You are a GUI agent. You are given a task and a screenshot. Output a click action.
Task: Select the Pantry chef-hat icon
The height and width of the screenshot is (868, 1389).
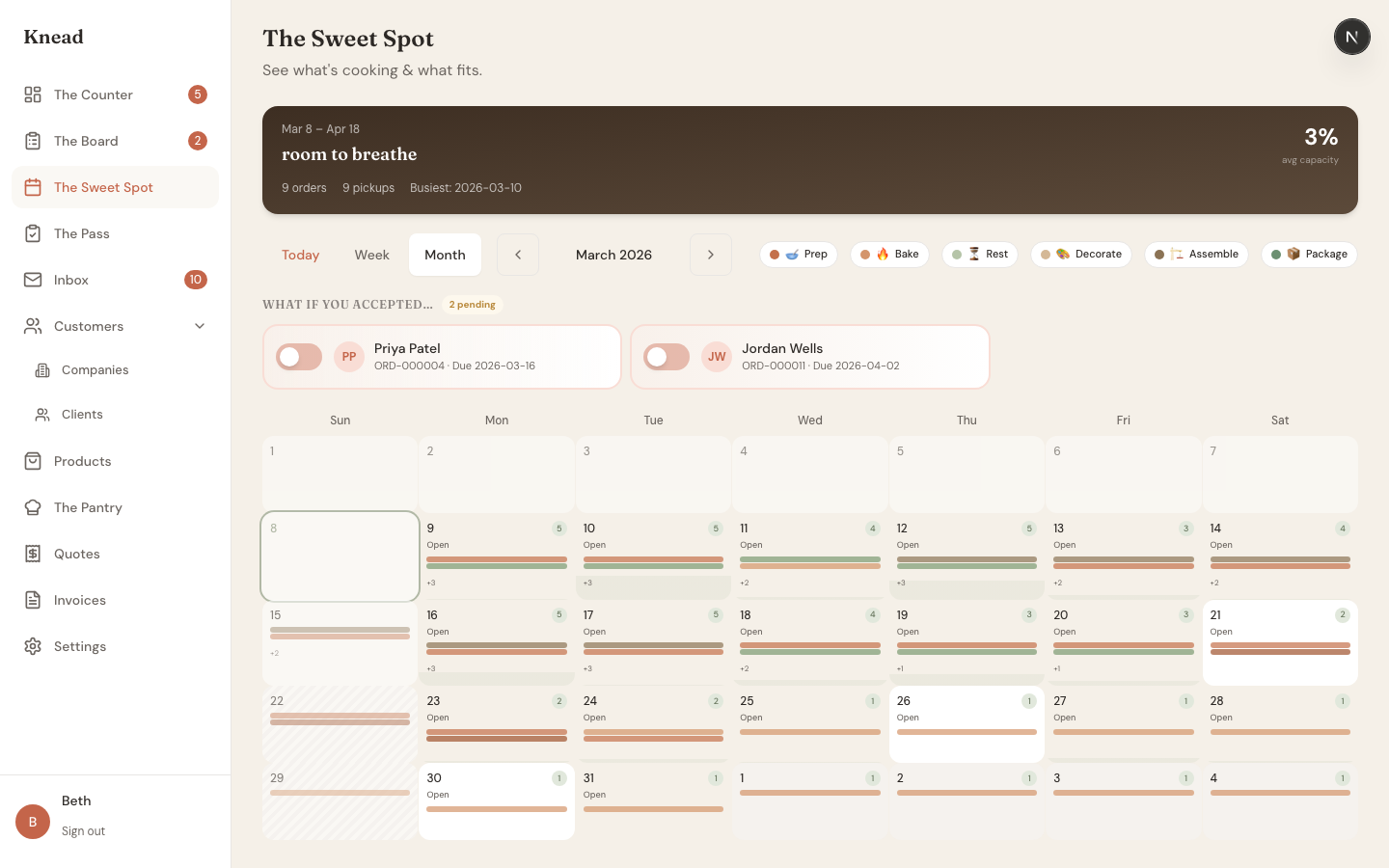coord(32,507)
